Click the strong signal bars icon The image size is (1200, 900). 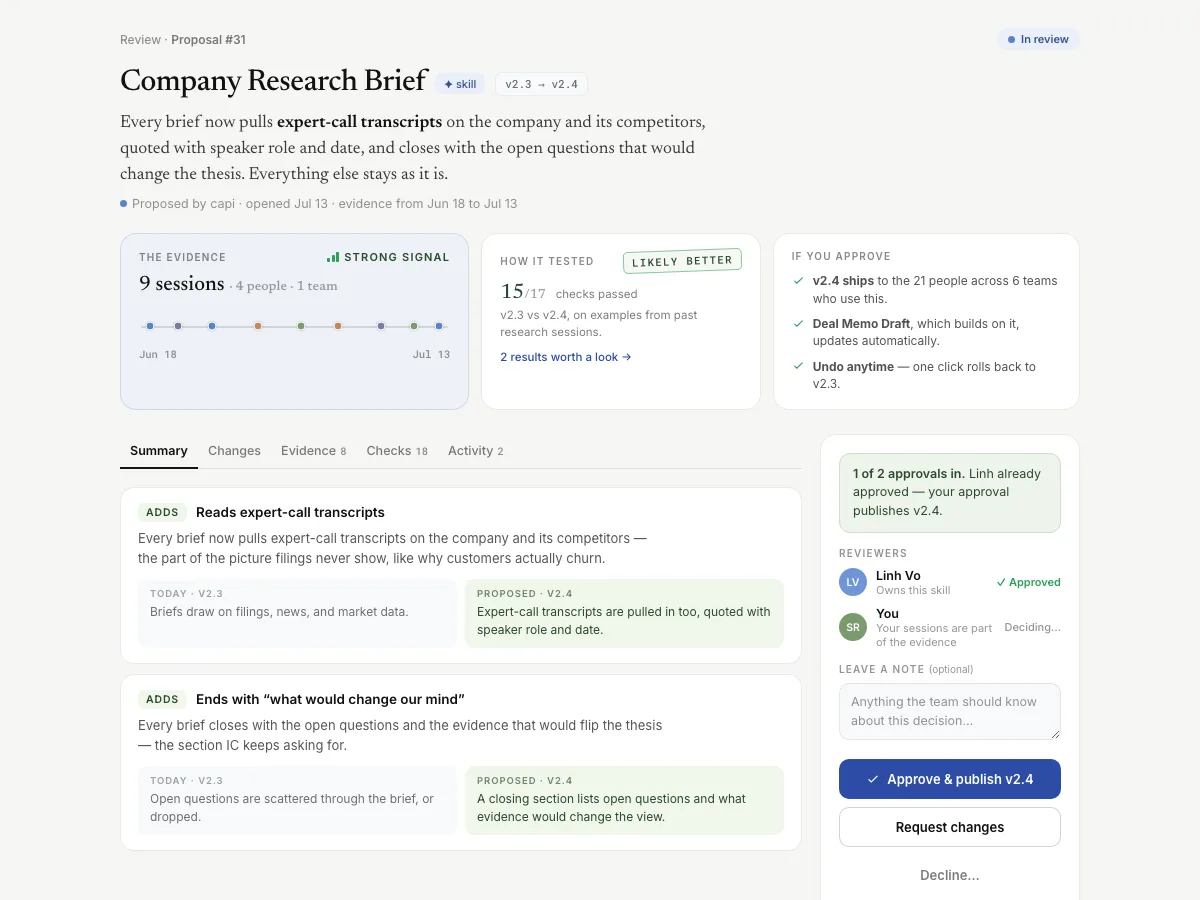(333, 257)
